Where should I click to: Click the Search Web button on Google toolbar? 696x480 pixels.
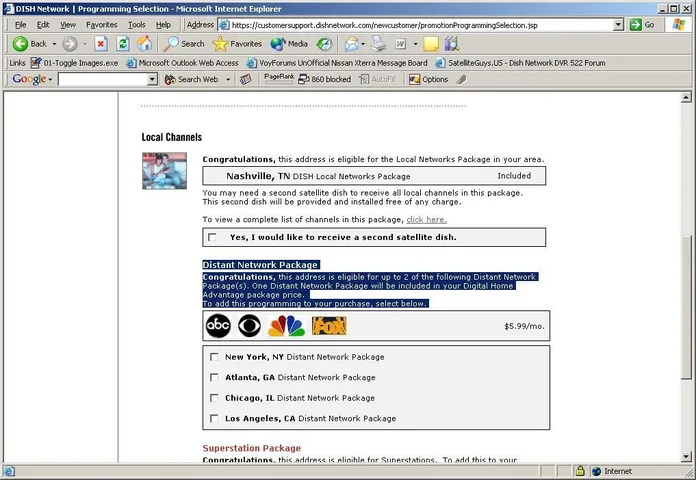(191, 79)
